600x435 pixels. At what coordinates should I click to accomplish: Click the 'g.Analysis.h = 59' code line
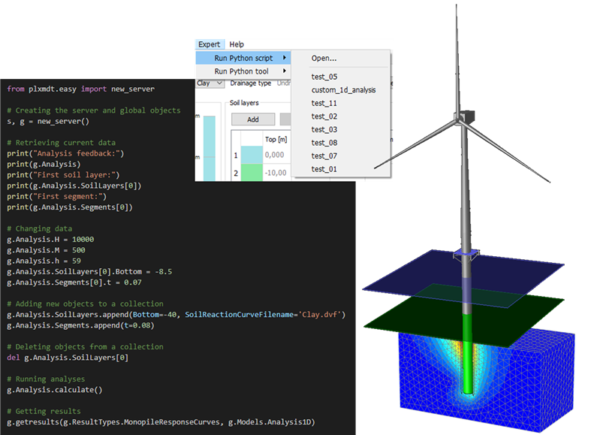coord(44,261)
